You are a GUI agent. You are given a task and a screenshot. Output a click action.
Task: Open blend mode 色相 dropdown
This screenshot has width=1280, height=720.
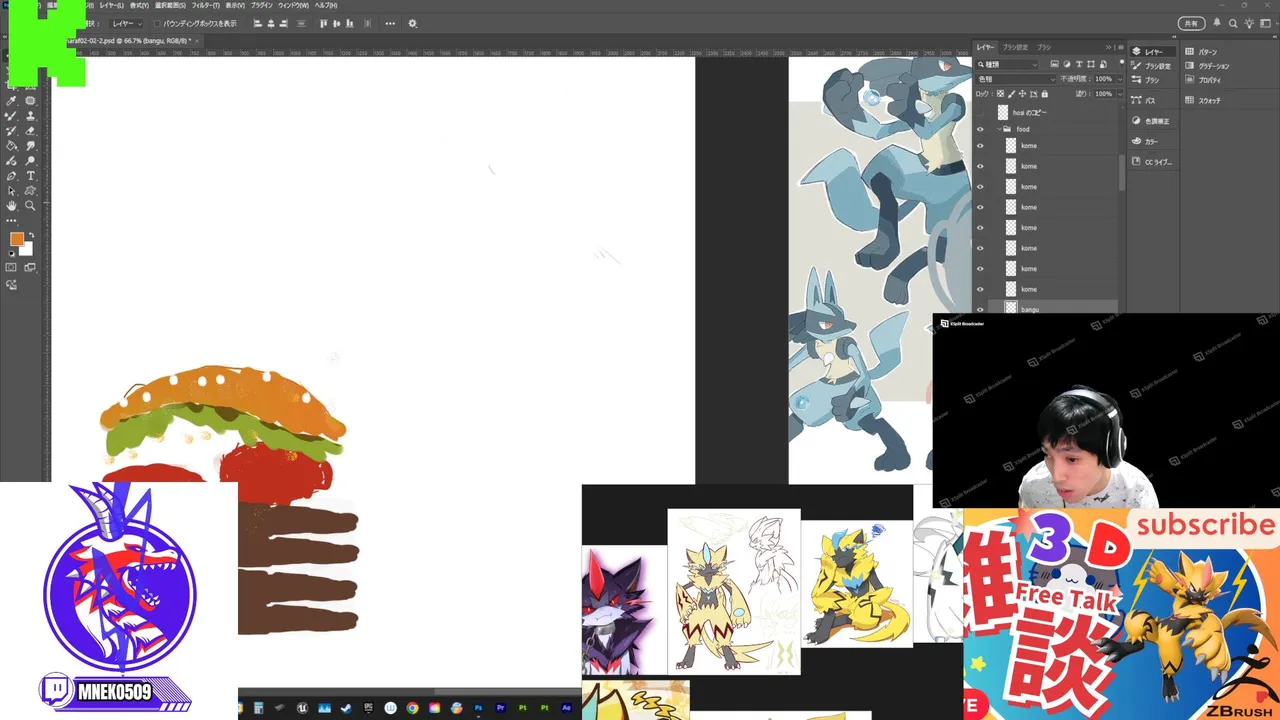1015,79
